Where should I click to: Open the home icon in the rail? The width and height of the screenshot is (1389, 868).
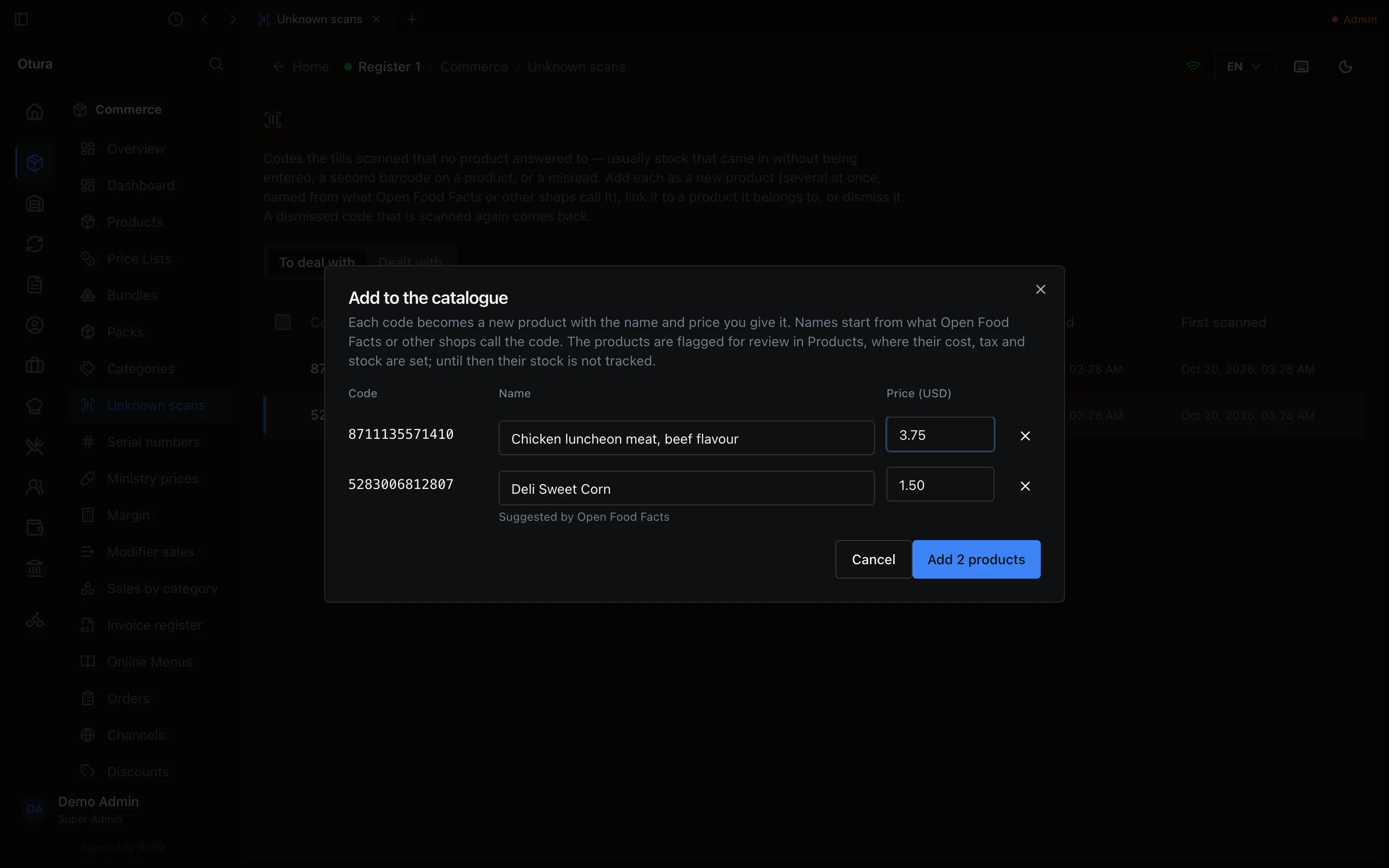point(35,111)
